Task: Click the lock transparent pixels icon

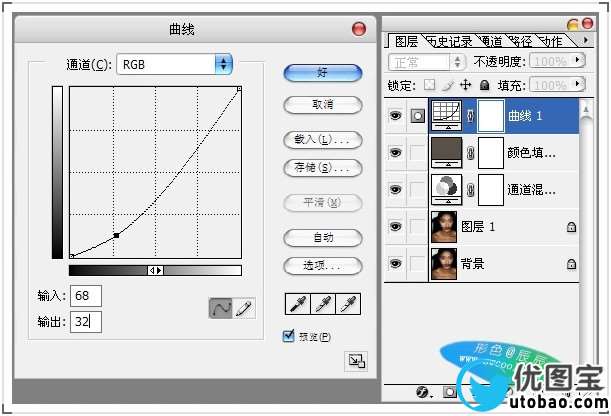Action: coord(429,85)
